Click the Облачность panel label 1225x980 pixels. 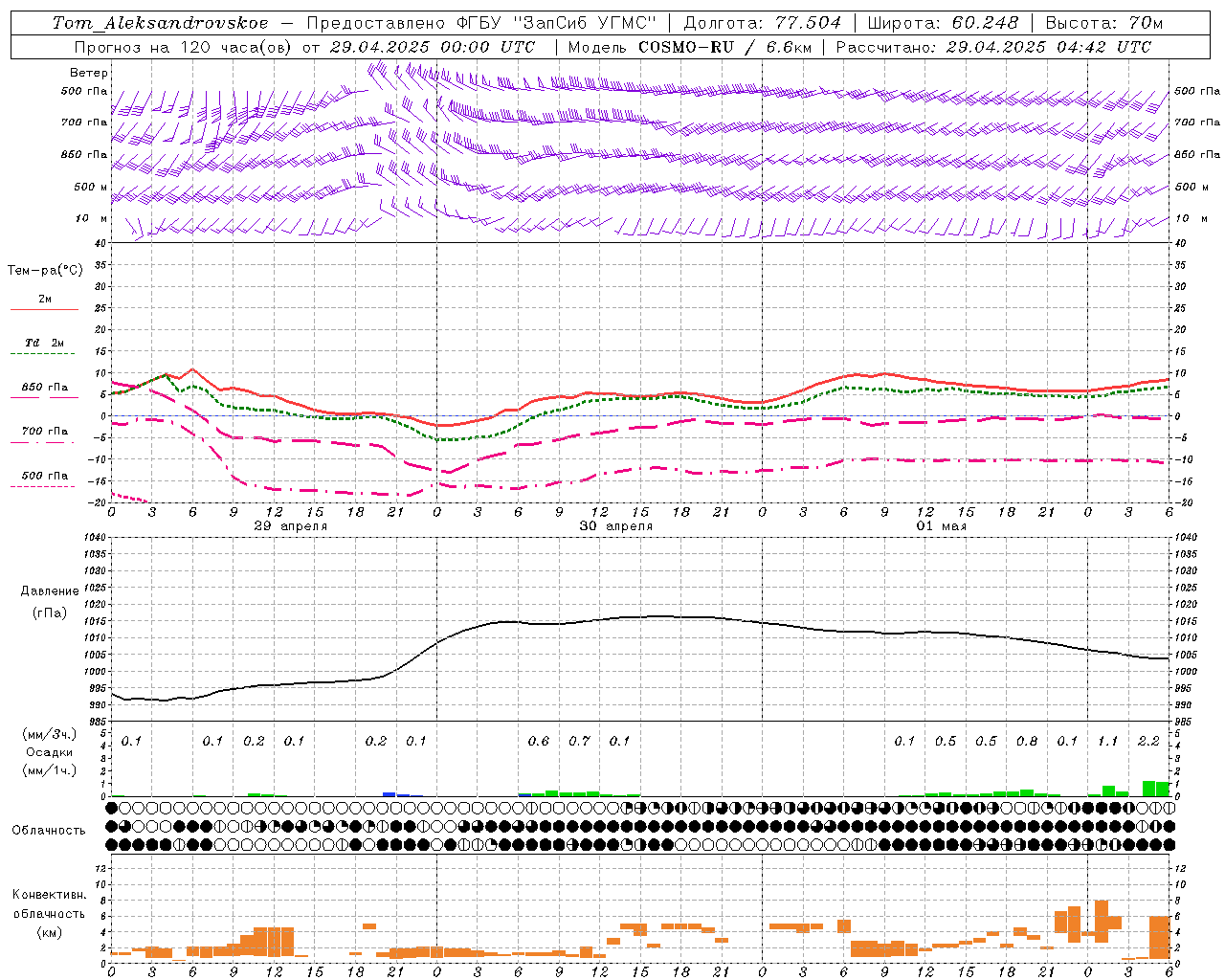pos(49,831)
